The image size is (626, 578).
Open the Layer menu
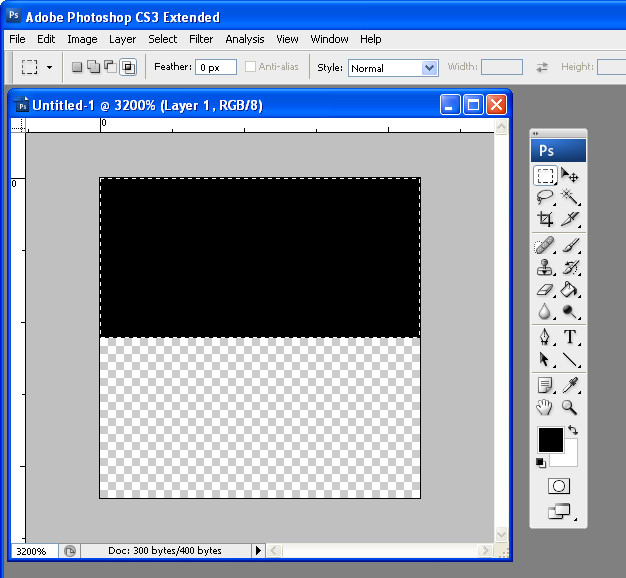tap(123, 39)
